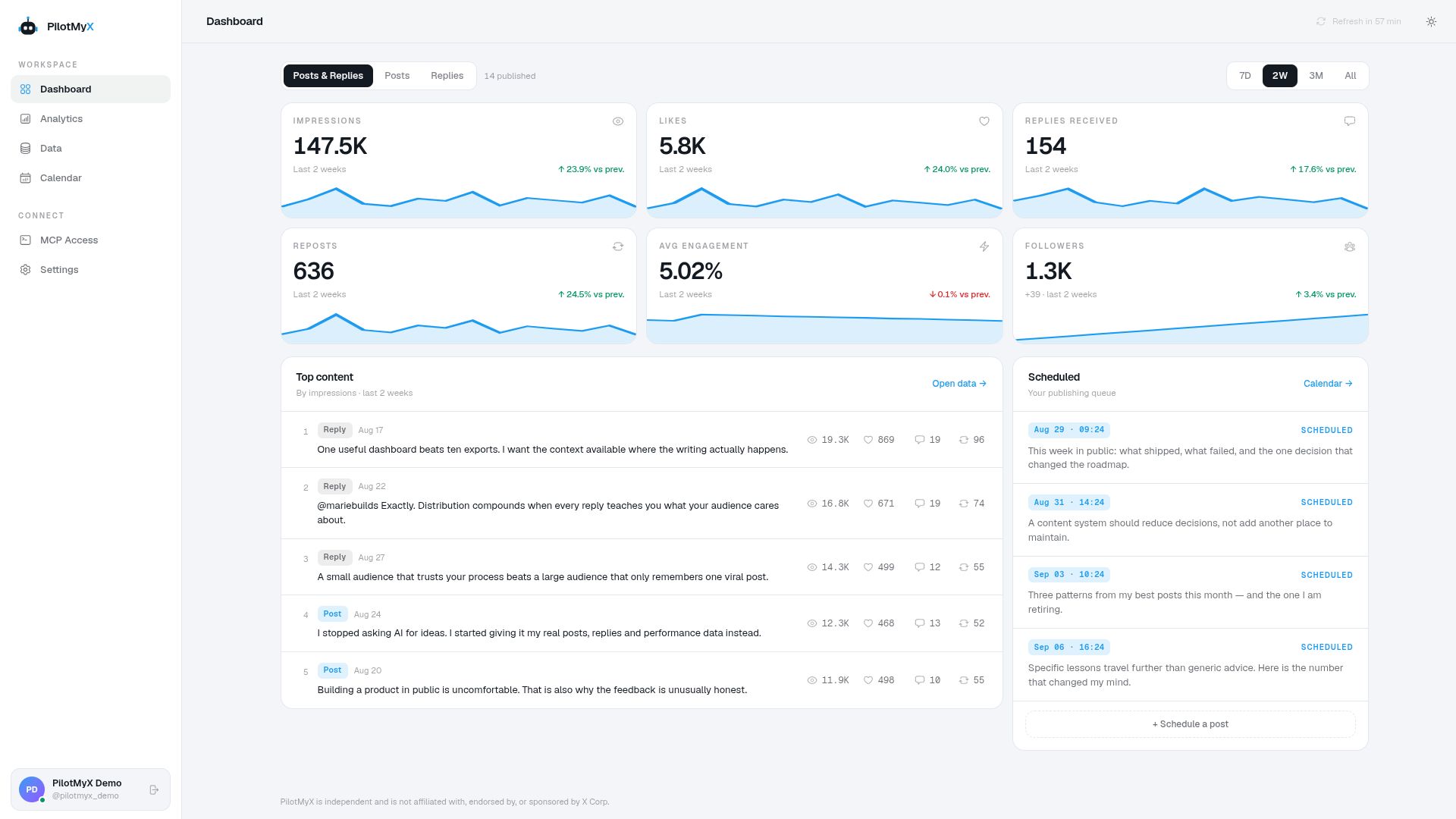
Task: Click the lightning bolt icon on Avg Engagement card
Action: (984, 246)
